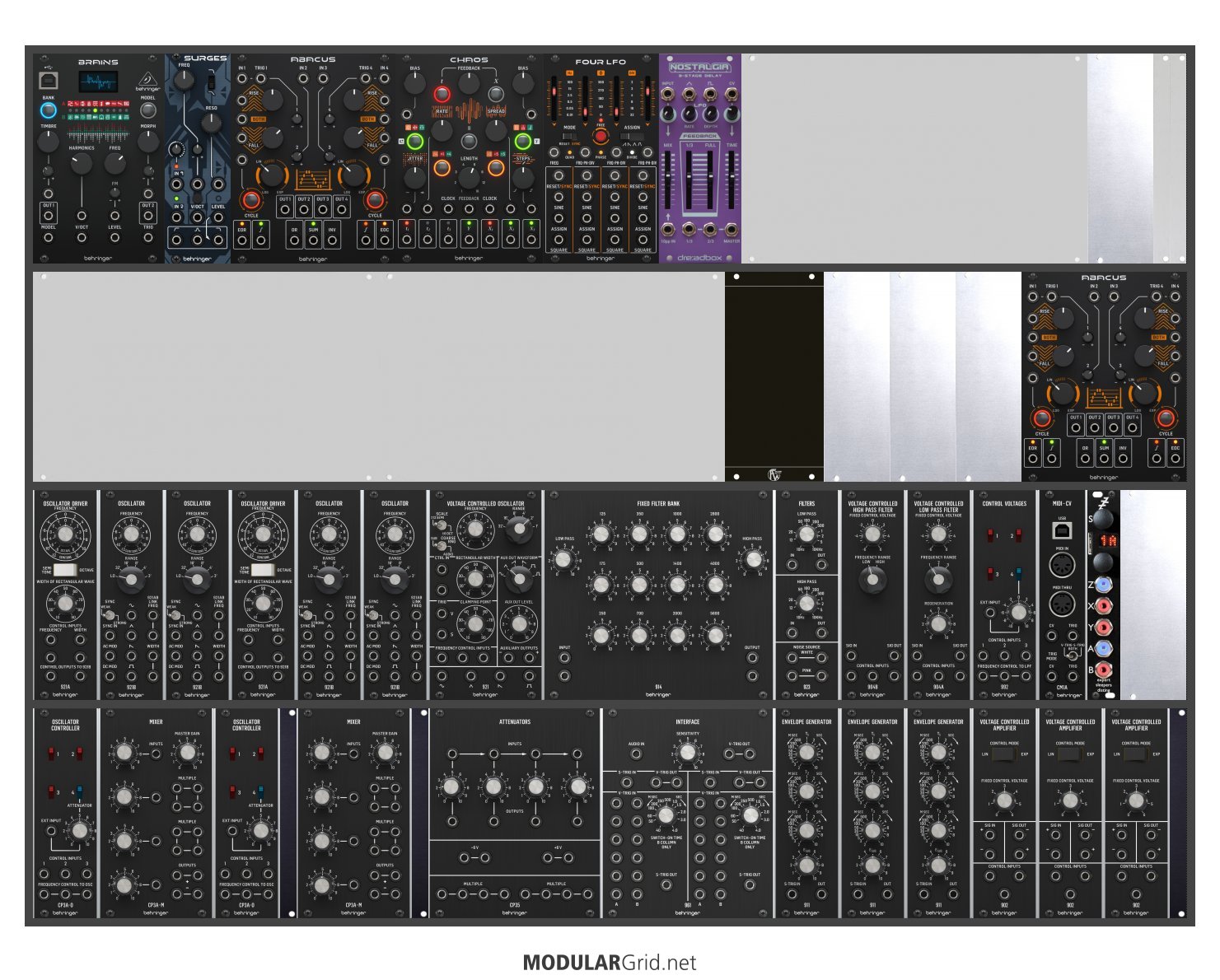1220x980 pixels.
Task: Hit the red FREE button on Four LFO
Action: point(601,136)
